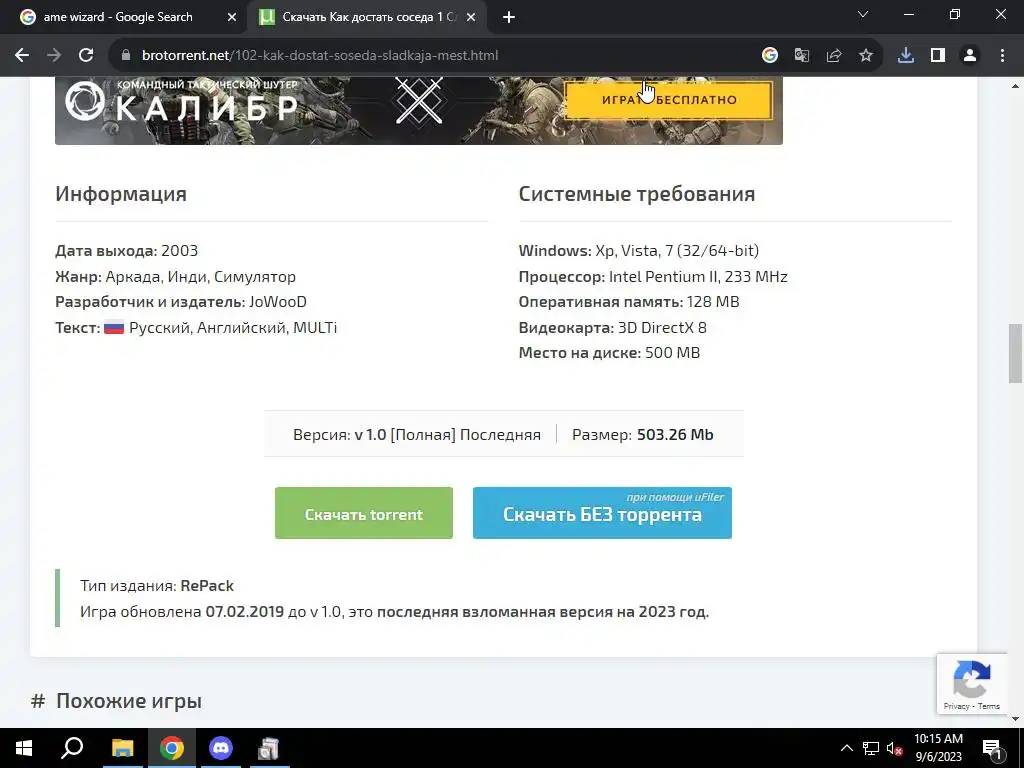Open a new browser tab

[x=509, y=18]
